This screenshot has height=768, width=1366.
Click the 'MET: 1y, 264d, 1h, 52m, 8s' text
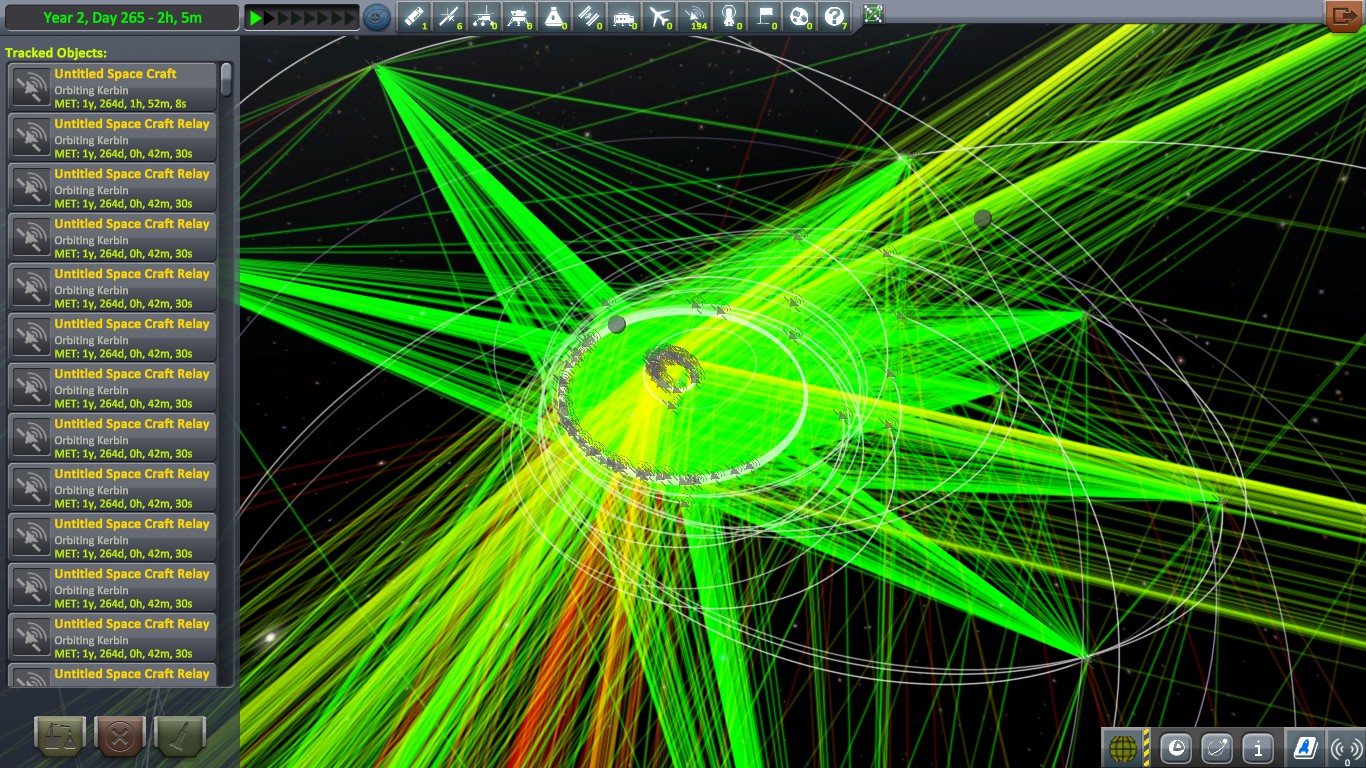click(x=120, y=103)
